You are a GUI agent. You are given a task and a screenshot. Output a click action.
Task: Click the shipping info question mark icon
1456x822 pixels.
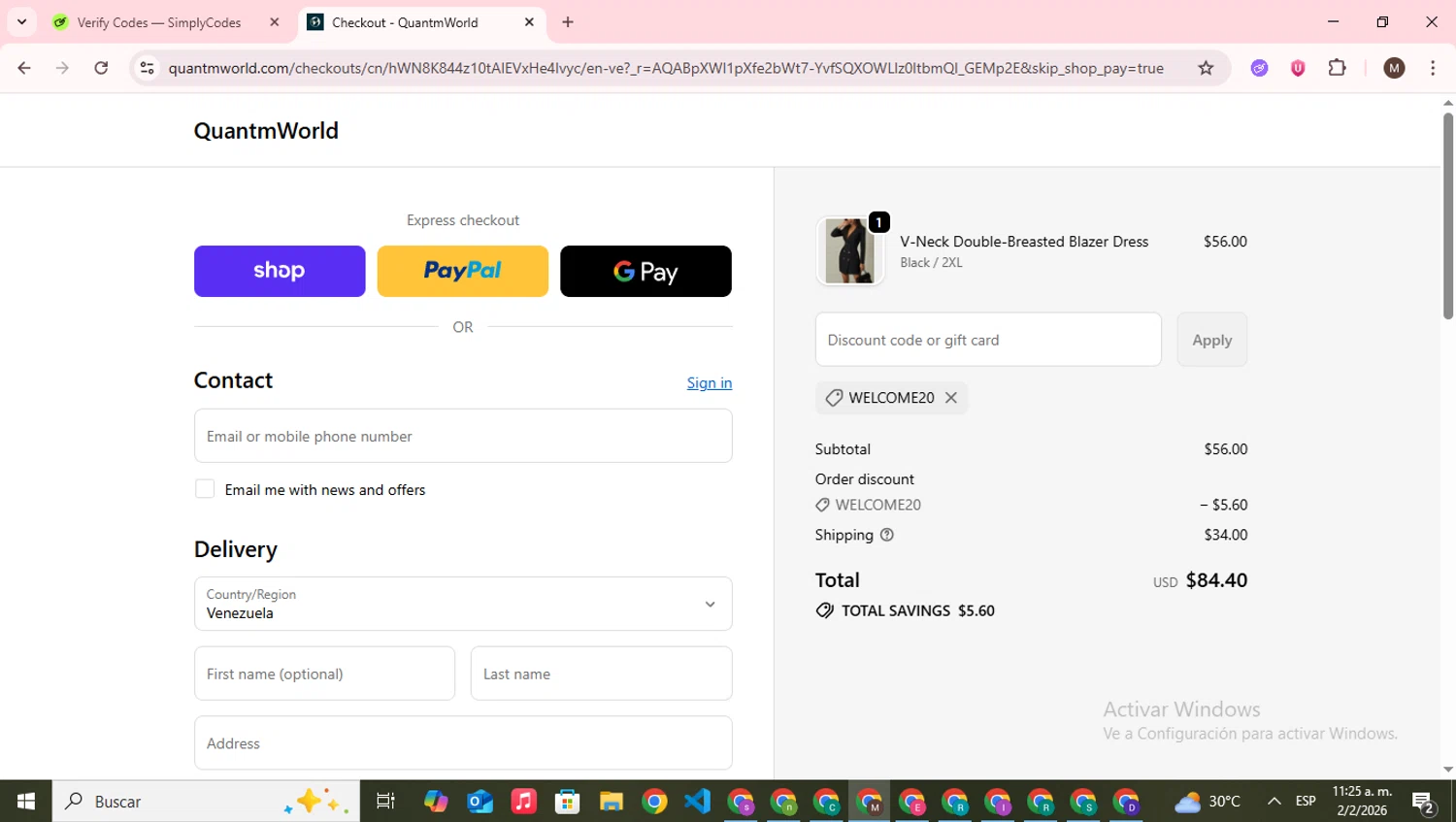tap(886, 535)
